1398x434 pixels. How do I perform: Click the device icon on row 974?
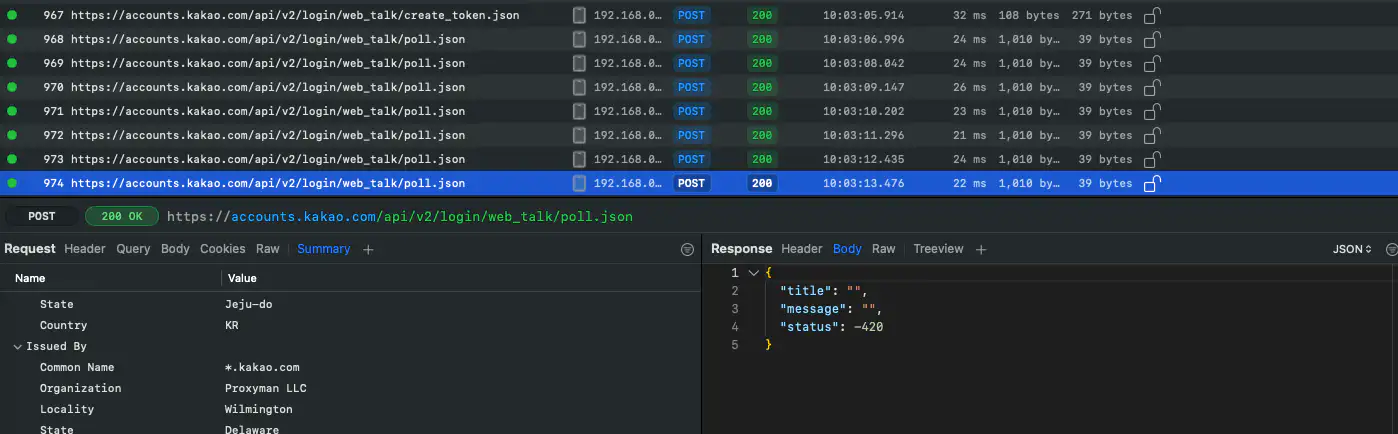(580, 183)
